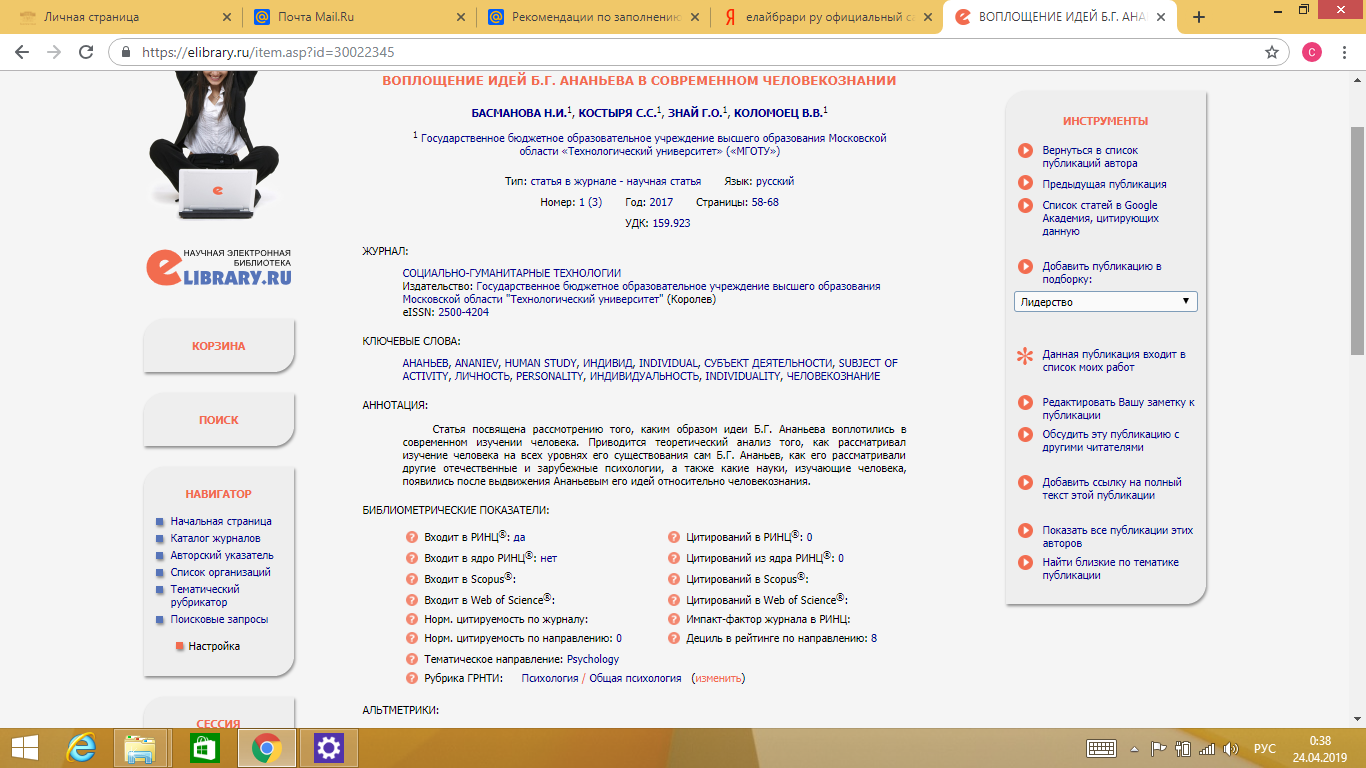
Task: Click the КОРЗИНА button
Action: [219, 346]
